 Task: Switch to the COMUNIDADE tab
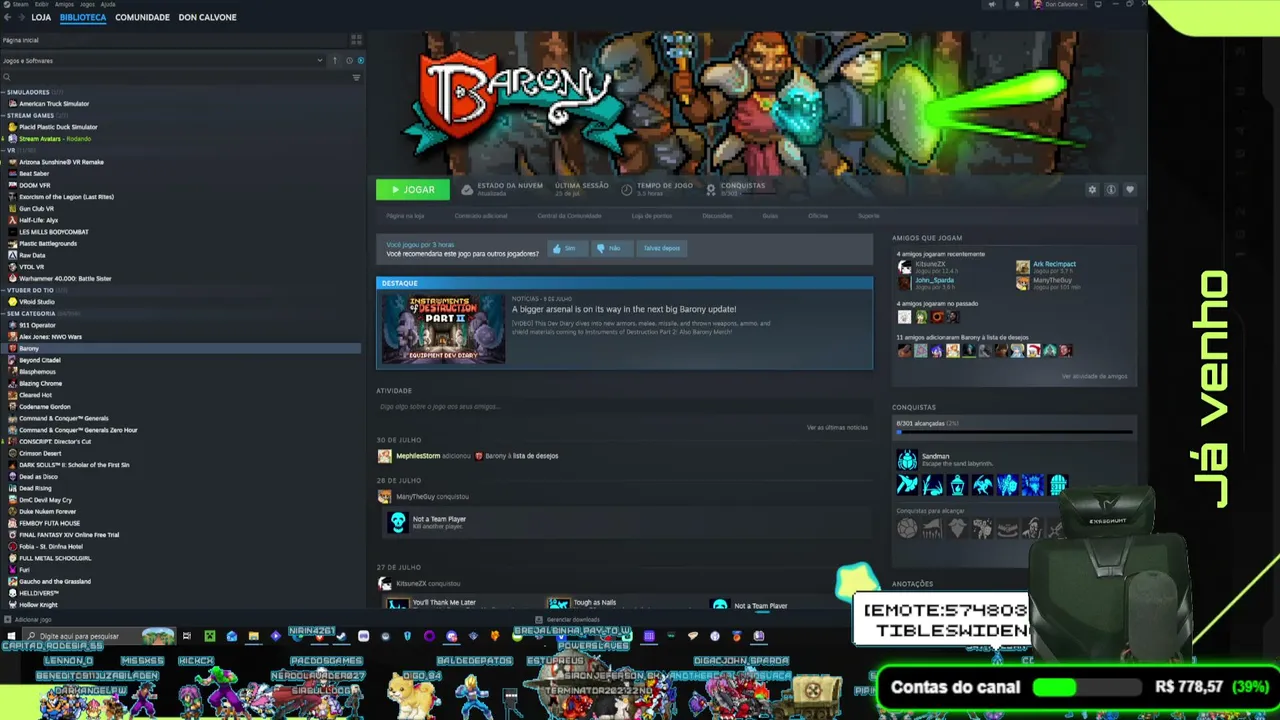point(142,17)
